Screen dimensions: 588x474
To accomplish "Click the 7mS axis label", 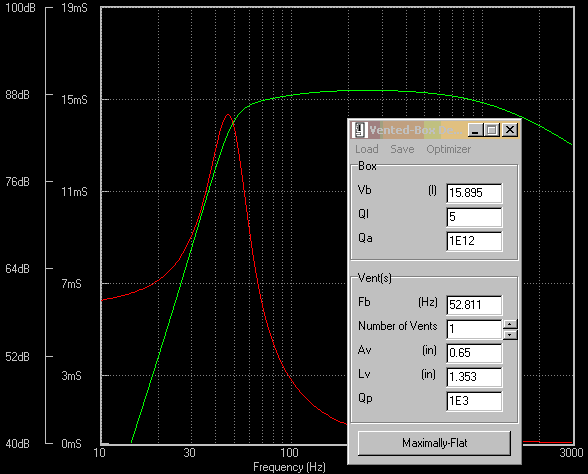I will (x=71, y=284).
